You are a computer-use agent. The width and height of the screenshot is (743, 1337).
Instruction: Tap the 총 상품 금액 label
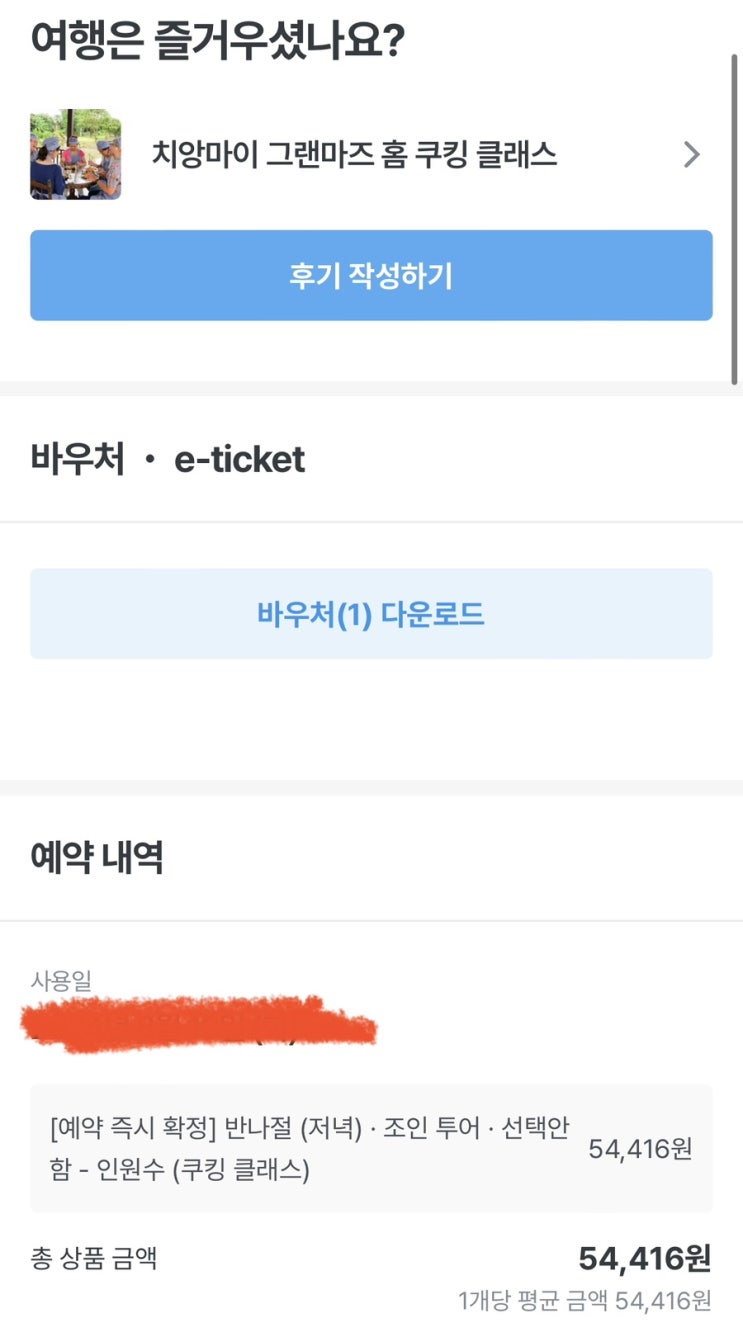click(x=94, y=1258)
